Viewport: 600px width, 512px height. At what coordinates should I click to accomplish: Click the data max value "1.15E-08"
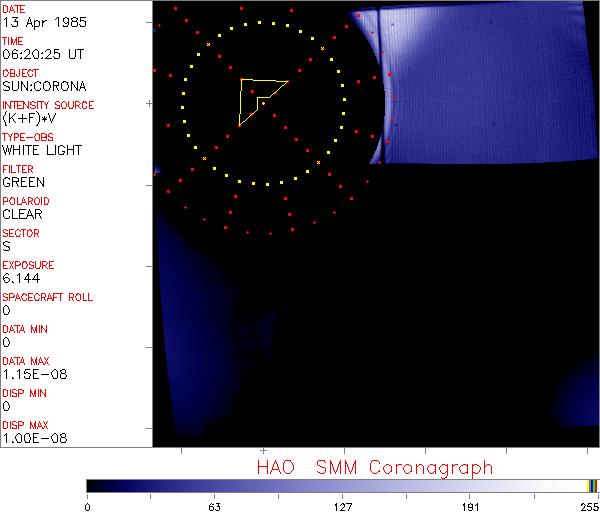(x=30, y=374)
